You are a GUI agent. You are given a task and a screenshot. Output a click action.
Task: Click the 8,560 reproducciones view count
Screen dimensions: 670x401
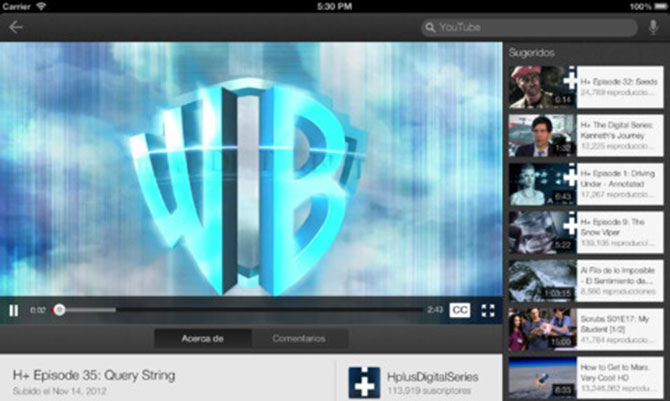pos(617,292)
